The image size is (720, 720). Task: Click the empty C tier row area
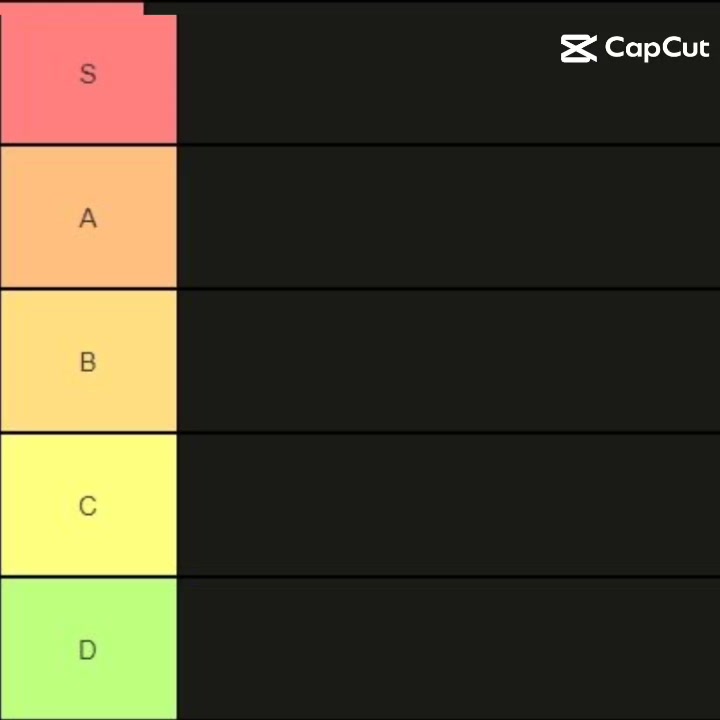[x=449, y=505]
